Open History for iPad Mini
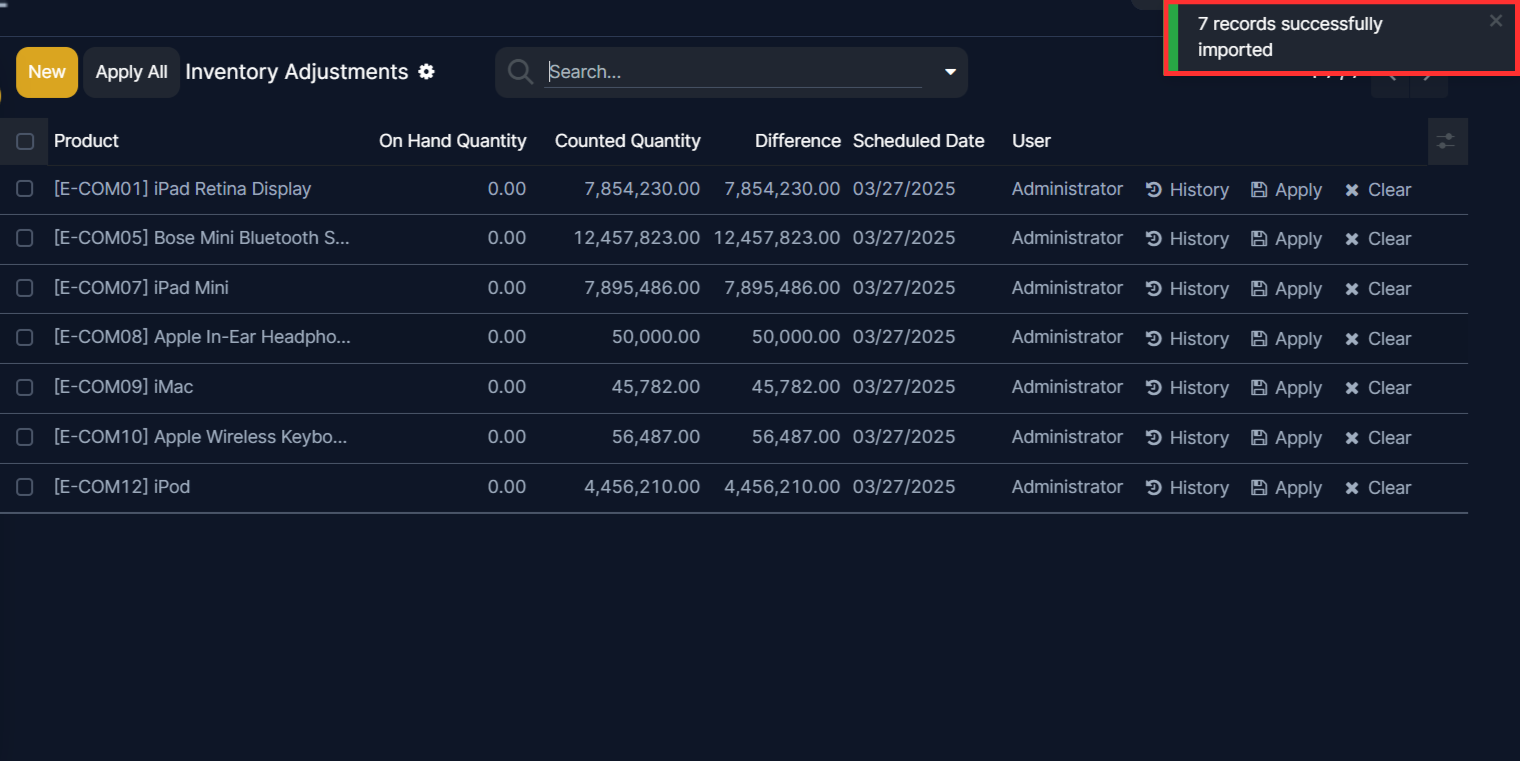 [x=1187, y=289]
